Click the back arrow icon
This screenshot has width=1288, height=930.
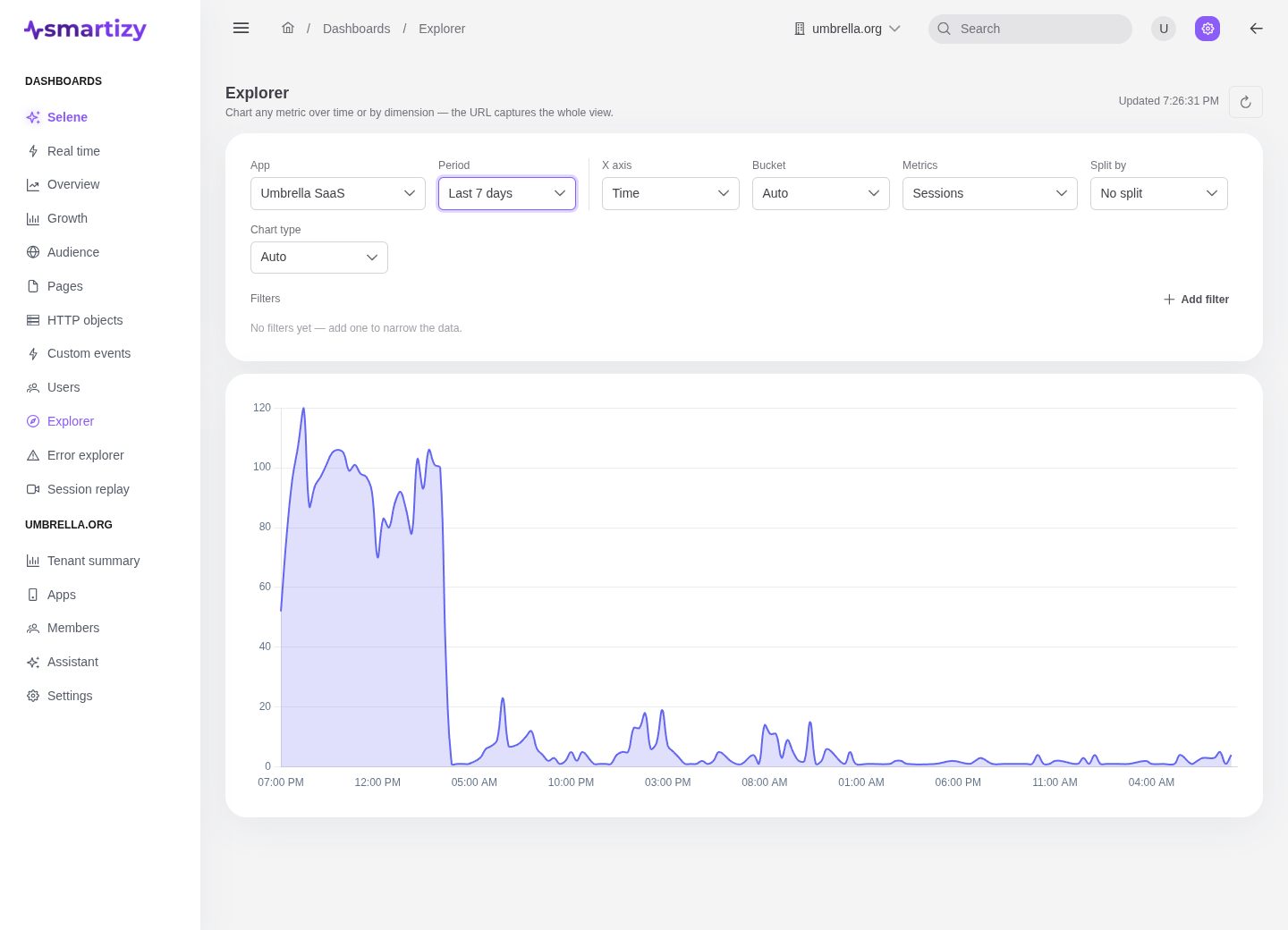(1256, 29)
